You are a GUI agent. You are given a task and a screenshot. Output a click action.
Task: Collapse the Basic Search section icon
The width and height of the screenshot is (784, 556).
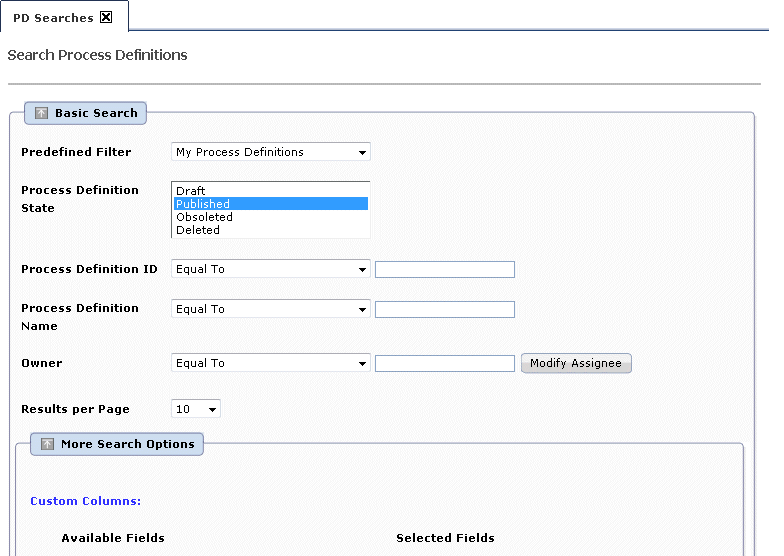coord(41,113)
